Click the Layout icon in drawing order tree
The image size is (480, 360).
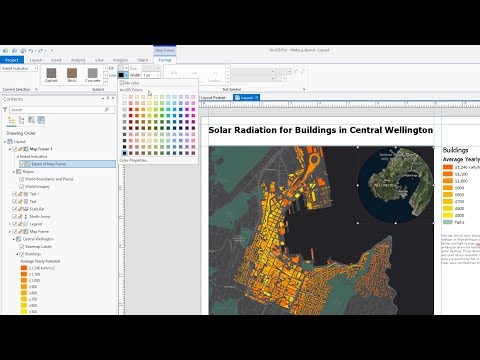(x=10, y=142)
